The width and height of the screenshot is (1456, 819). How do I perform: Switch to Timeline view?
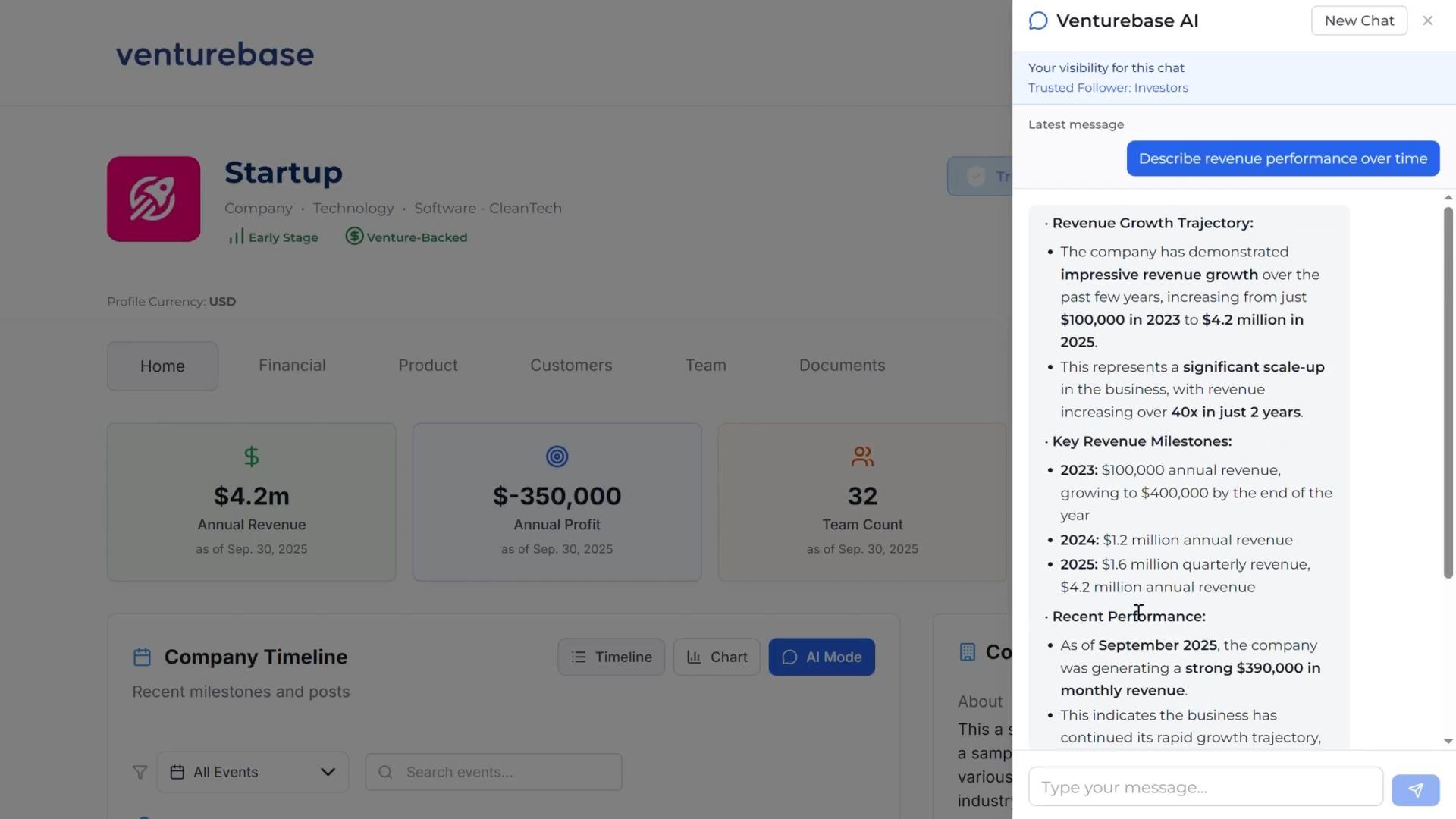coord(611,657)
